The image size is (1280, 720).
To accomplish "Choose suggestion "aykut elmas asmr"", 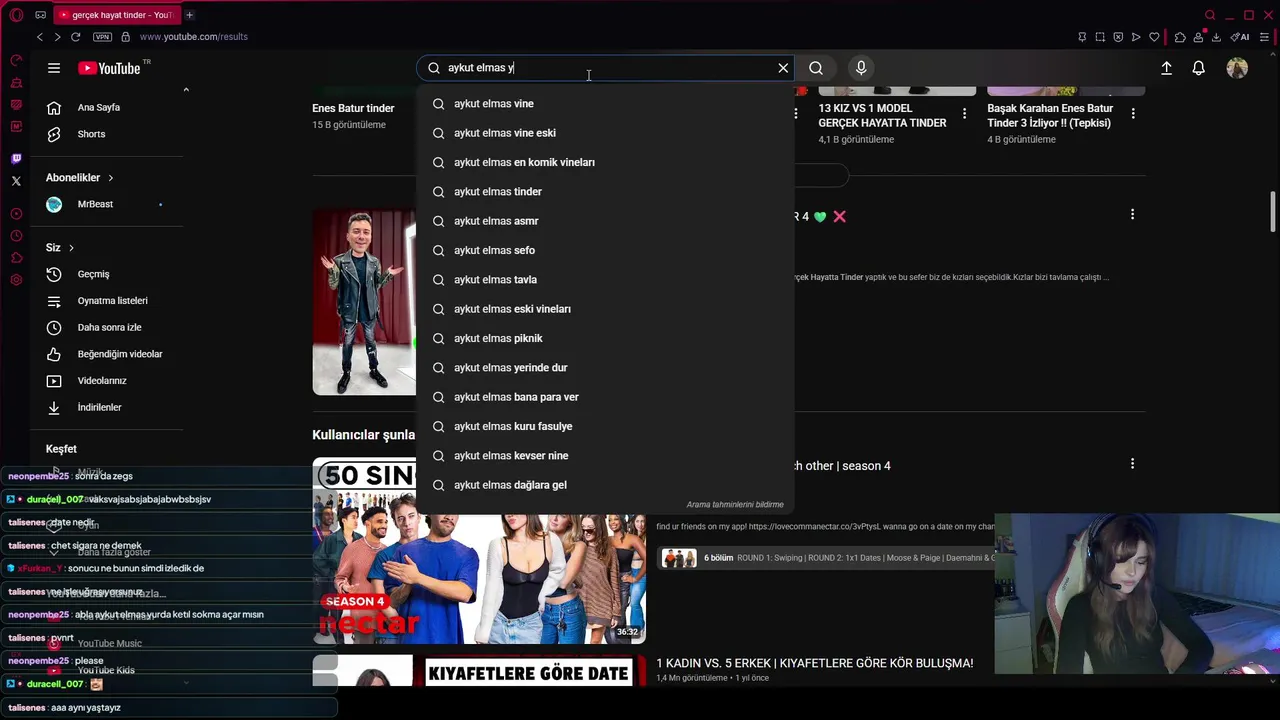I will pyautogui.click(x=605, y=221).
